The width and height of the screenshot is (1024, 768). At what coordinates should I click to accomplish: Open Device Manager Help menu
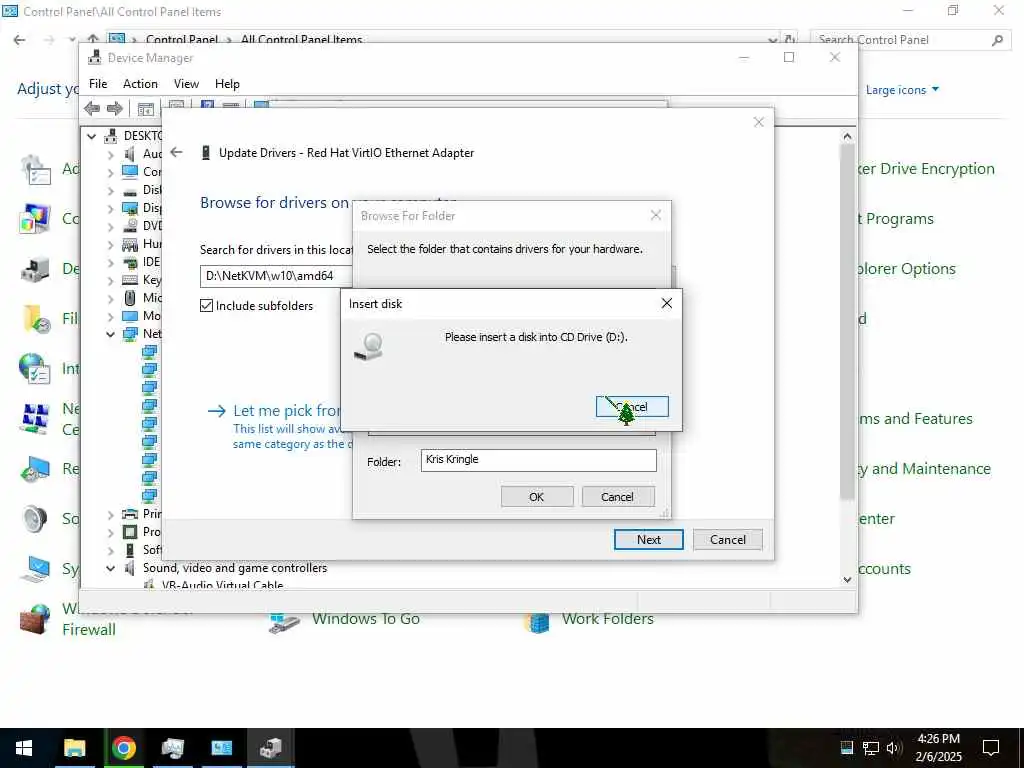pyautogui.click(x=227, y=84)
